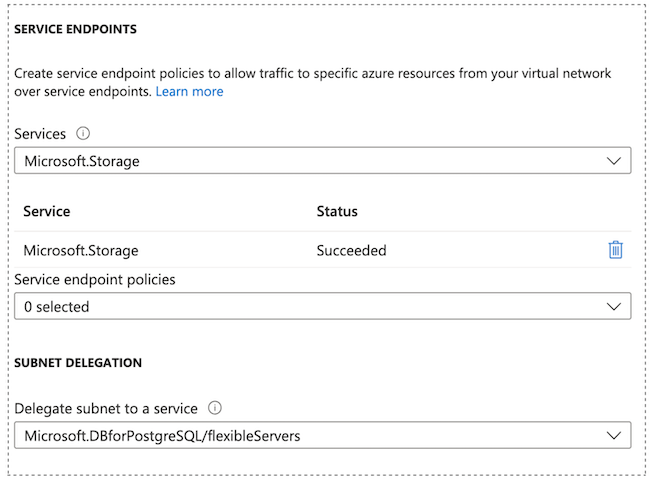The image size is (650, 482).
Task: Delete the Microsoft.Storage service endpoint
Action: [x=615, y=250]
